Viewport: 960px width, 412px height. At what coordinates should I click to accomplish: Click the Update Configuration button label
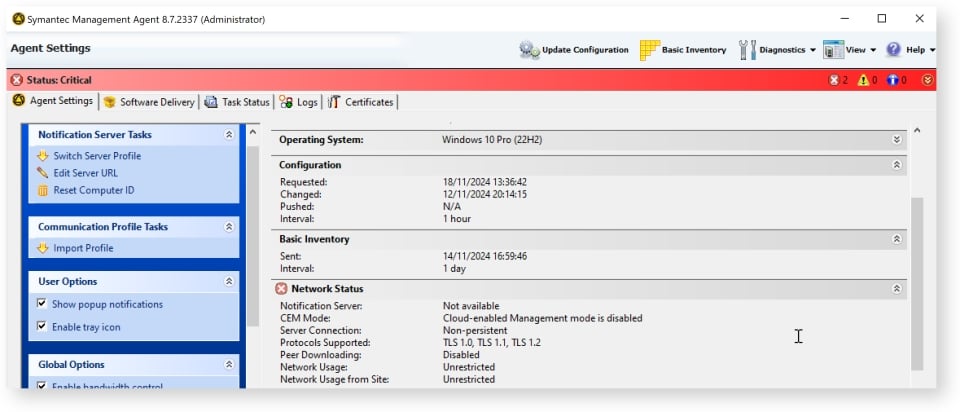pyautogui.click(x=585, y=50)
